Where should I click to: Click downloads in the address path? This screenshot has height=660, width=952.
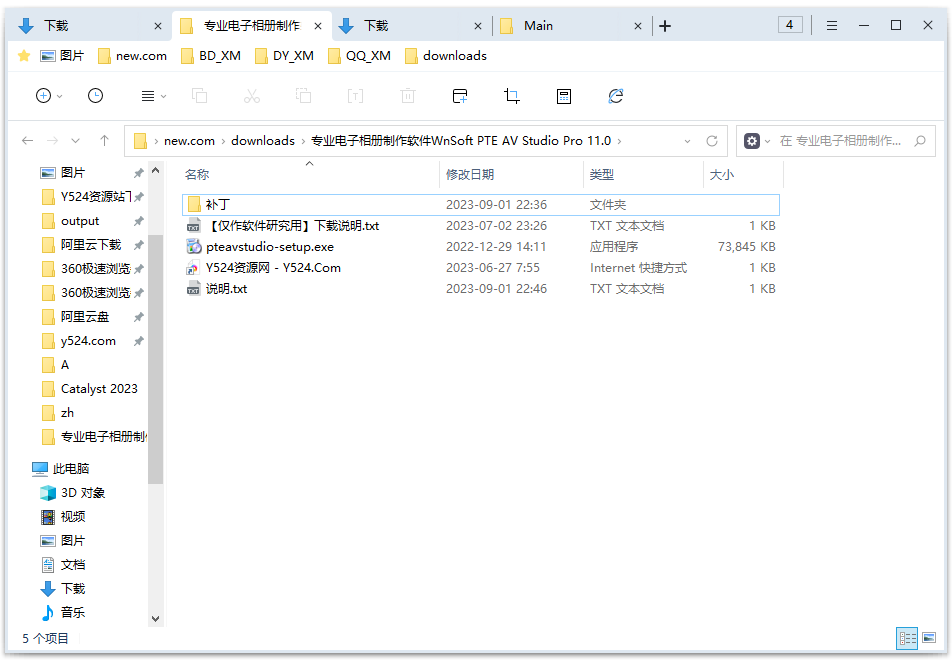coord(263,141)
